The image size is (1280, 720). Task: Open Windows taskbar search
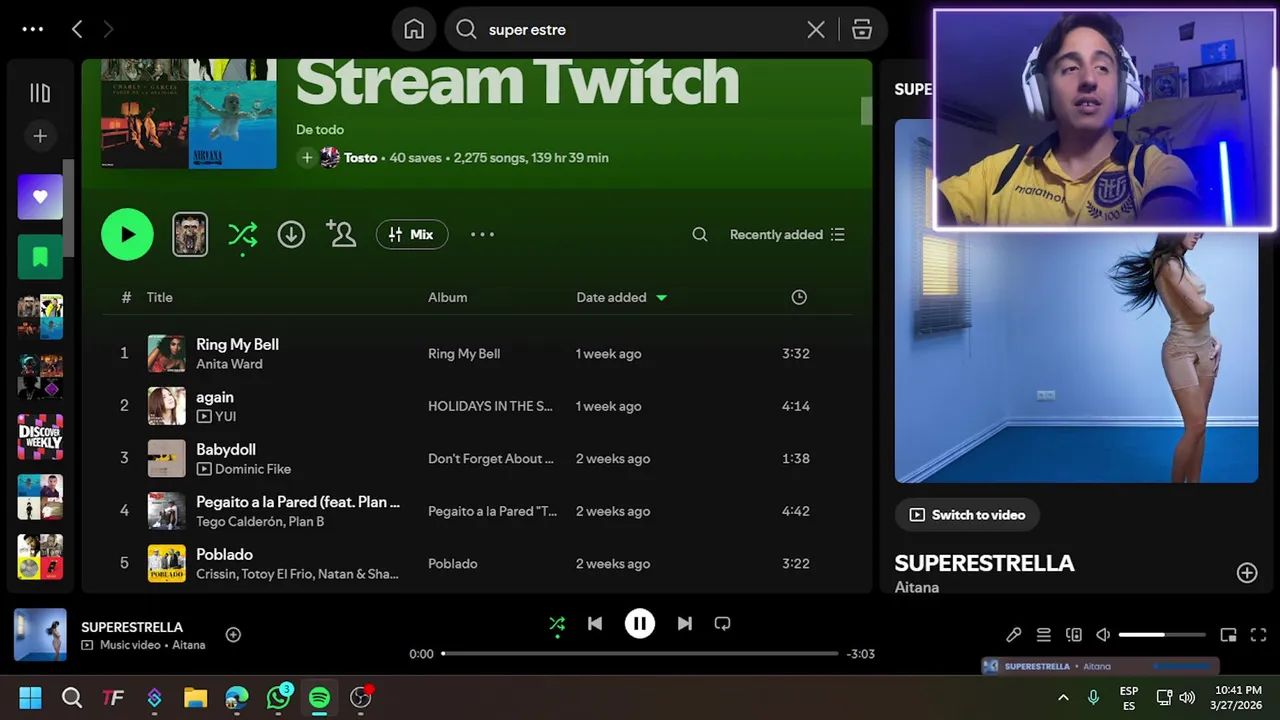click(x=72, y=698)
